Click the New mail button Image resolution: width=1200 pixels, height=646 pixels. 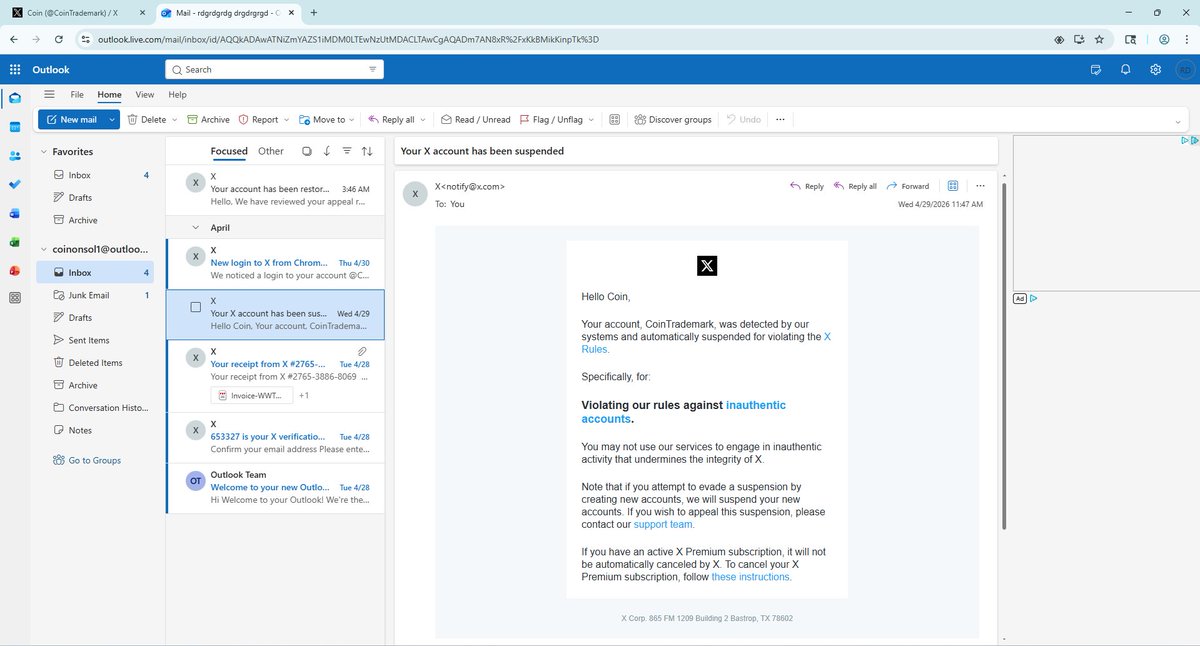click(x=72, y=119)
